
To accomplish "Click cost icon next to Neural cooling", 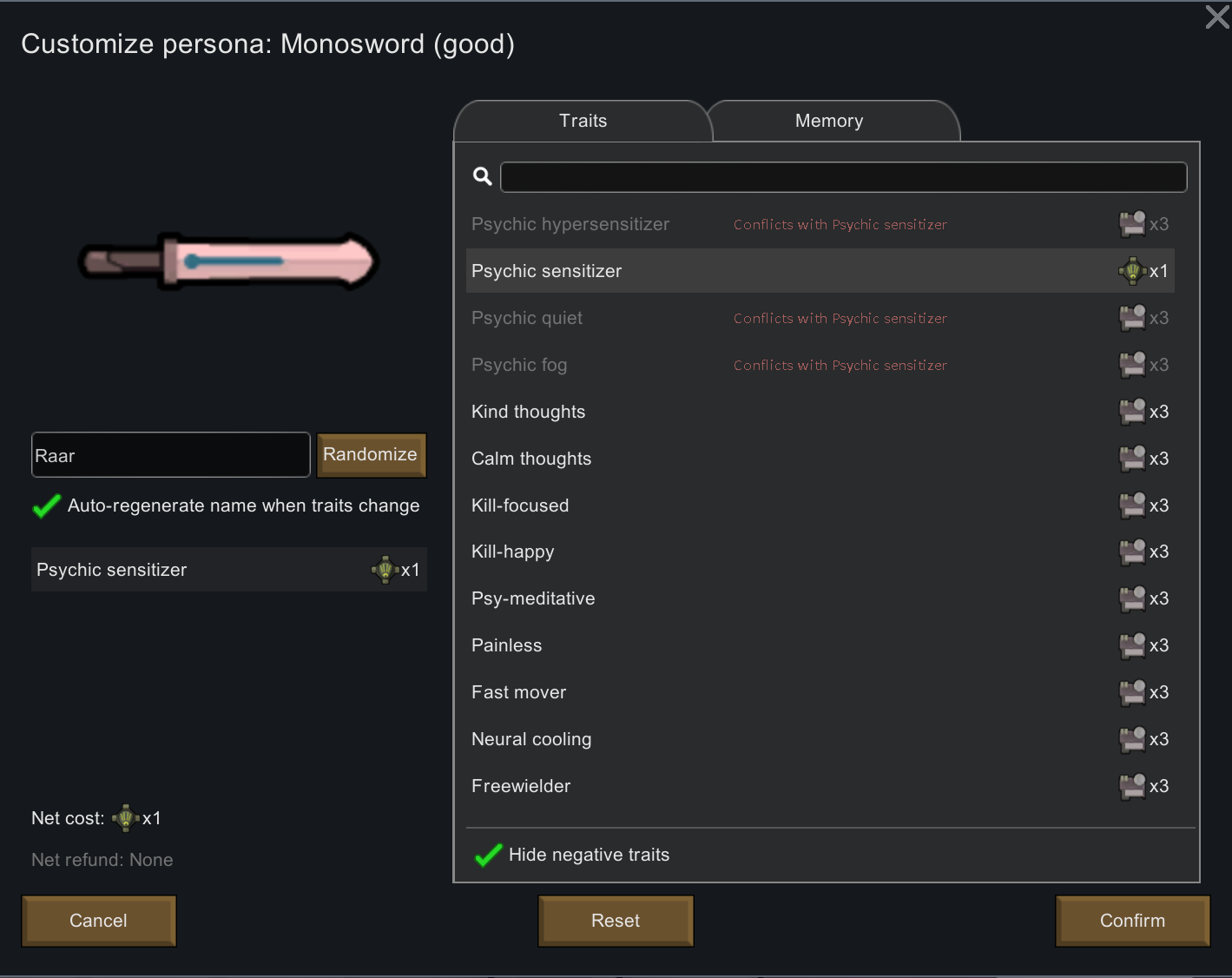I will point(1132,739).
